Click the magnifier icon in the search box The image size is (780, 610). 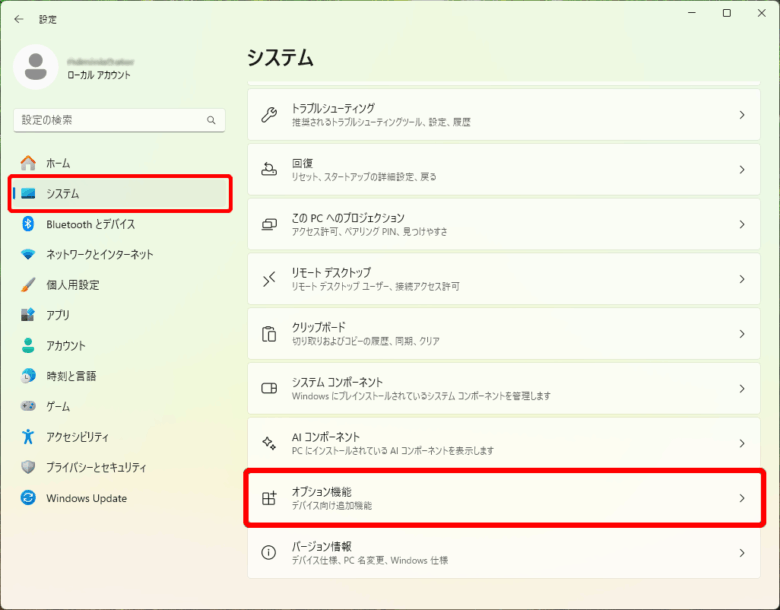tap(211, 120)
